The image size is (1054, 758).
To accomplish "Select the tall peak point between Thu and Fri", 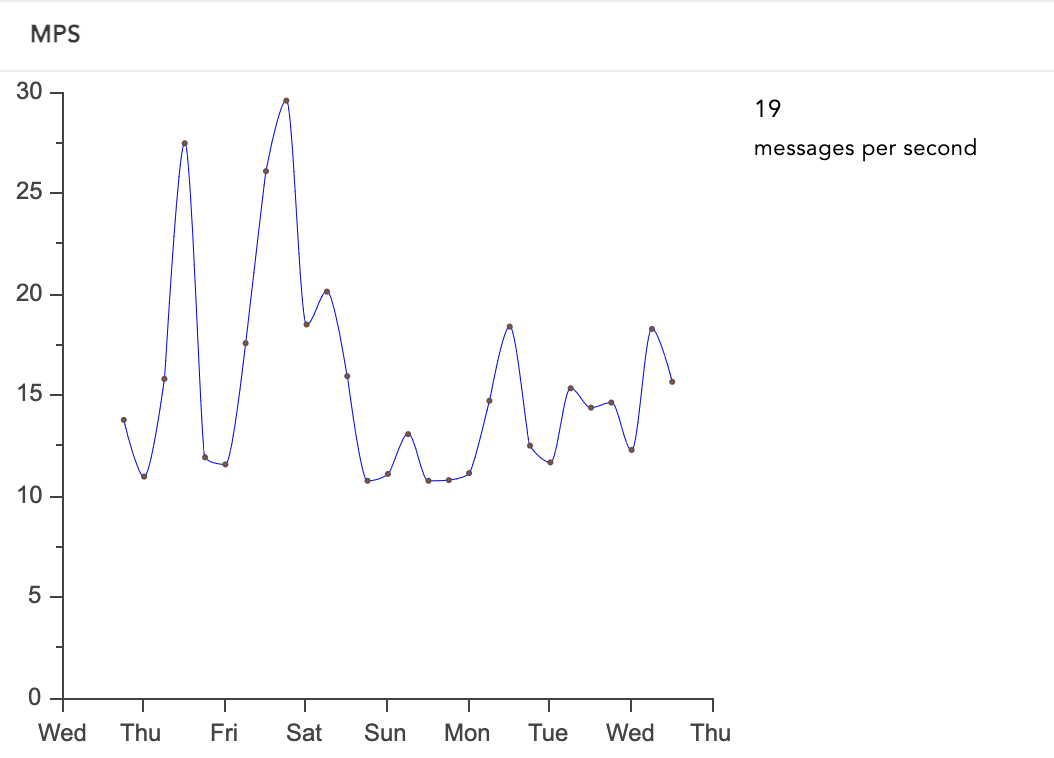I will [185, 143].
